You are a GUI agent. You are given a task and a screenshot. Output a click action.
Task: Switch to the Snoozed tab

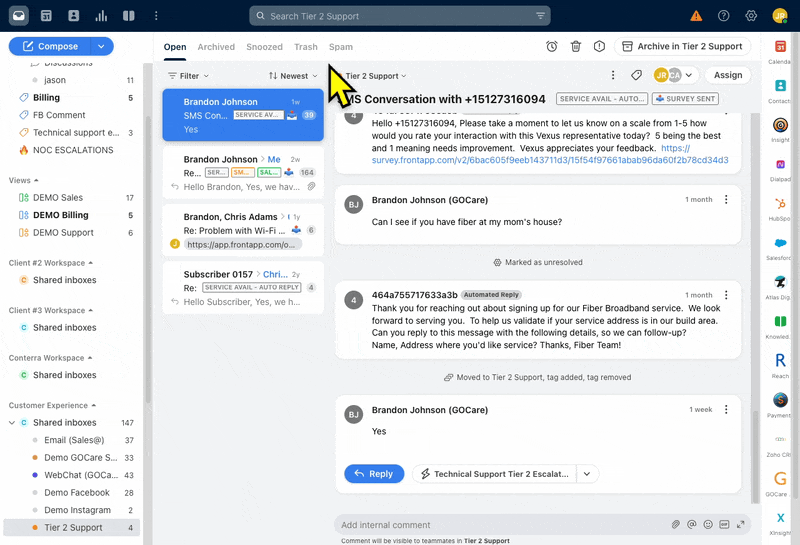[264, 47]
